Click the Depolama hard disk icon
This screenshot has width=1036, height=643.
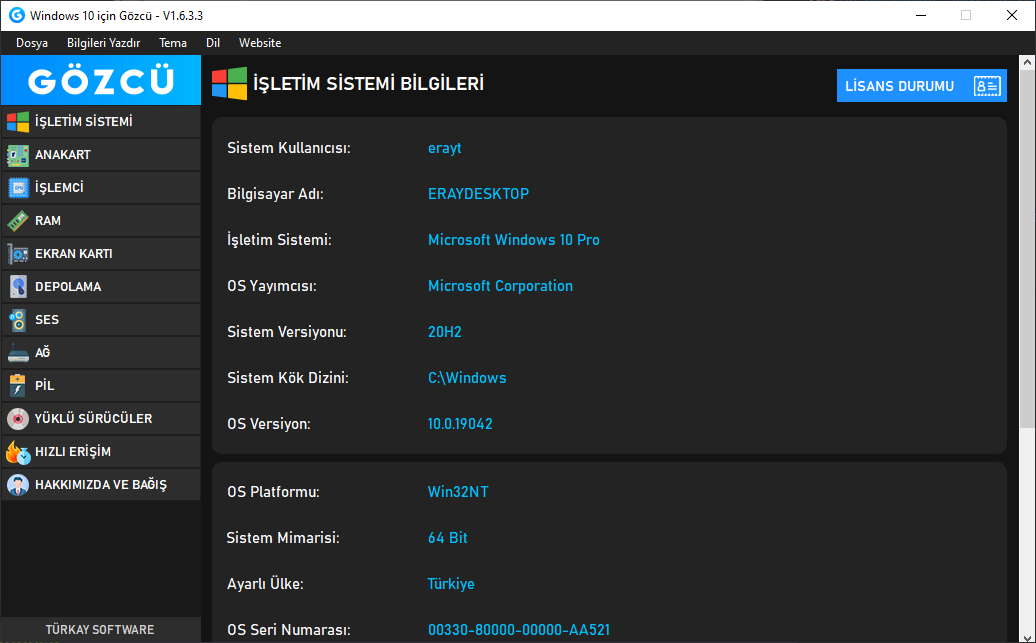click(x=18, y=287)
